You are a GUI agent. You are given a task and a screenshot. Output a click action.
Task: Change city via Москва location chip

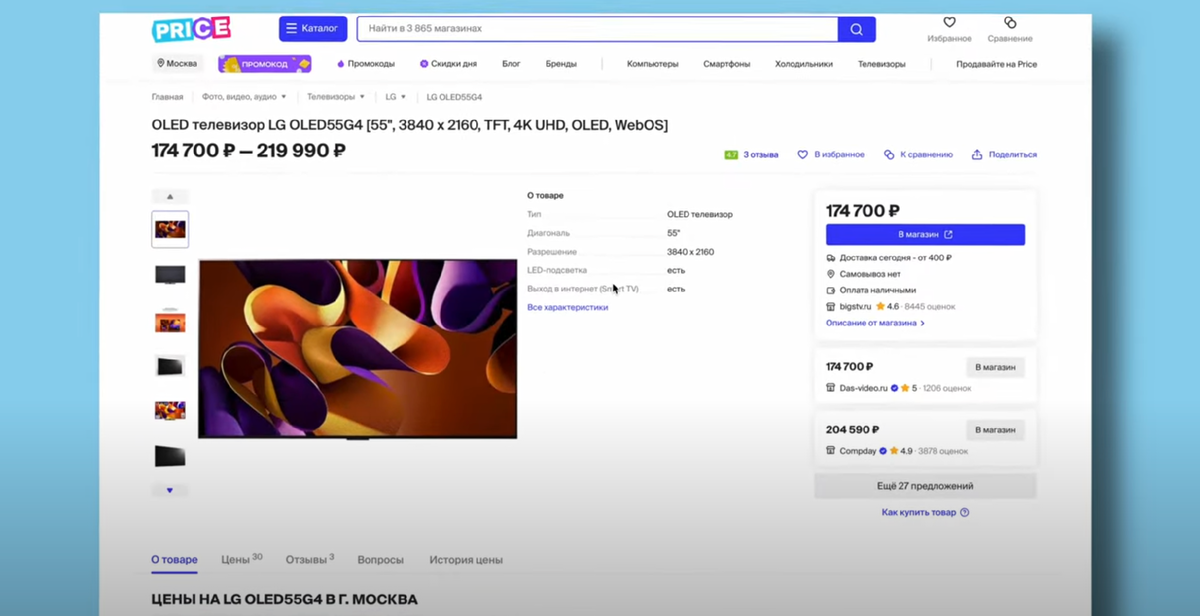coord(177,64)
